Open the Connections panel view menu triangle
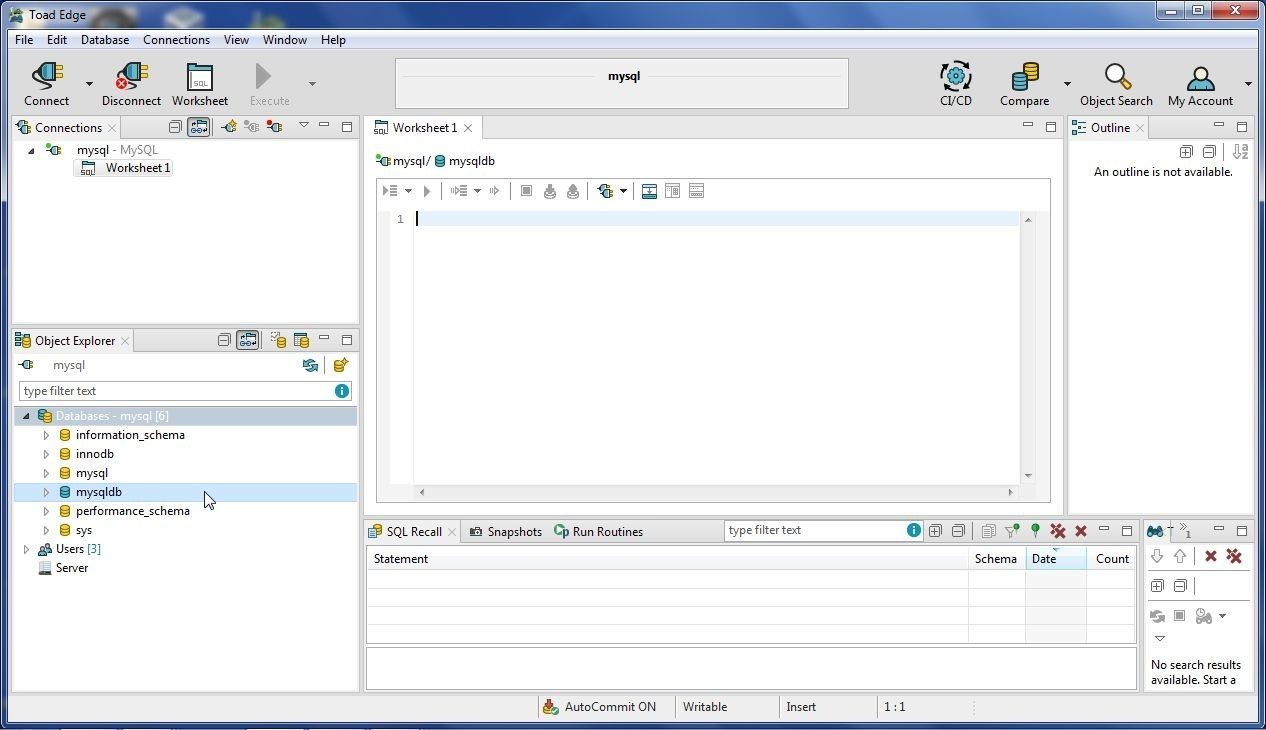The width and height of the screenshot is (1266, 730). pyautogui.click(x=304, y=126)
